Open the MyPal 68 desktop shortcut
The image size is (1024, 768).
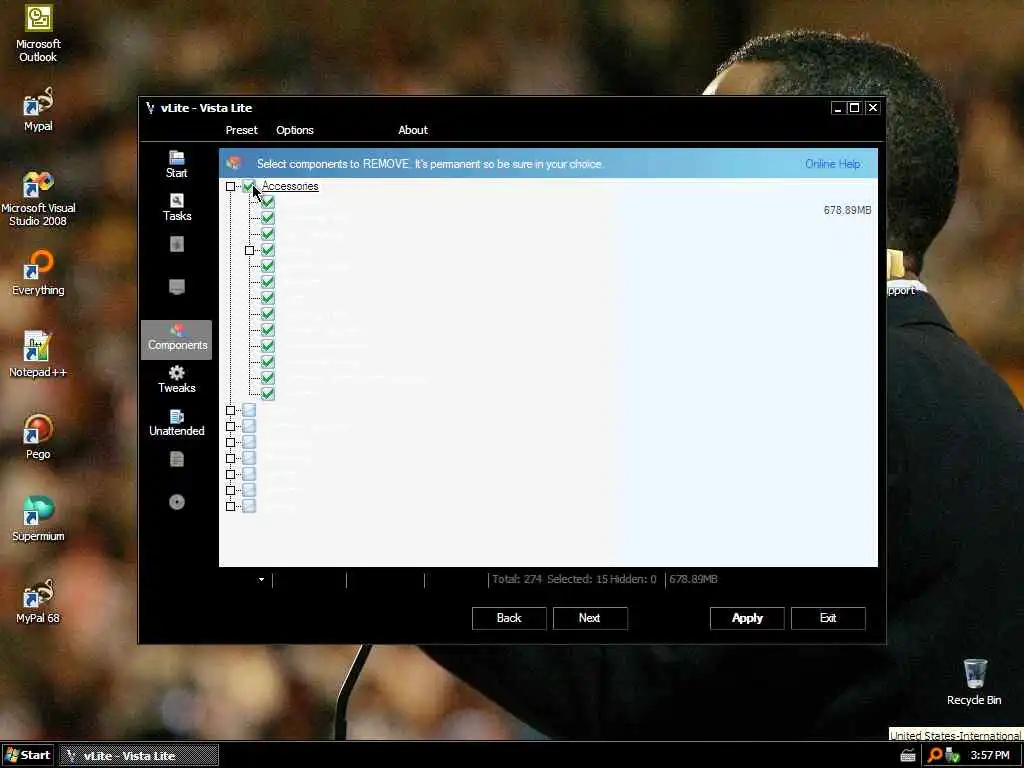(x=38, y=601)
